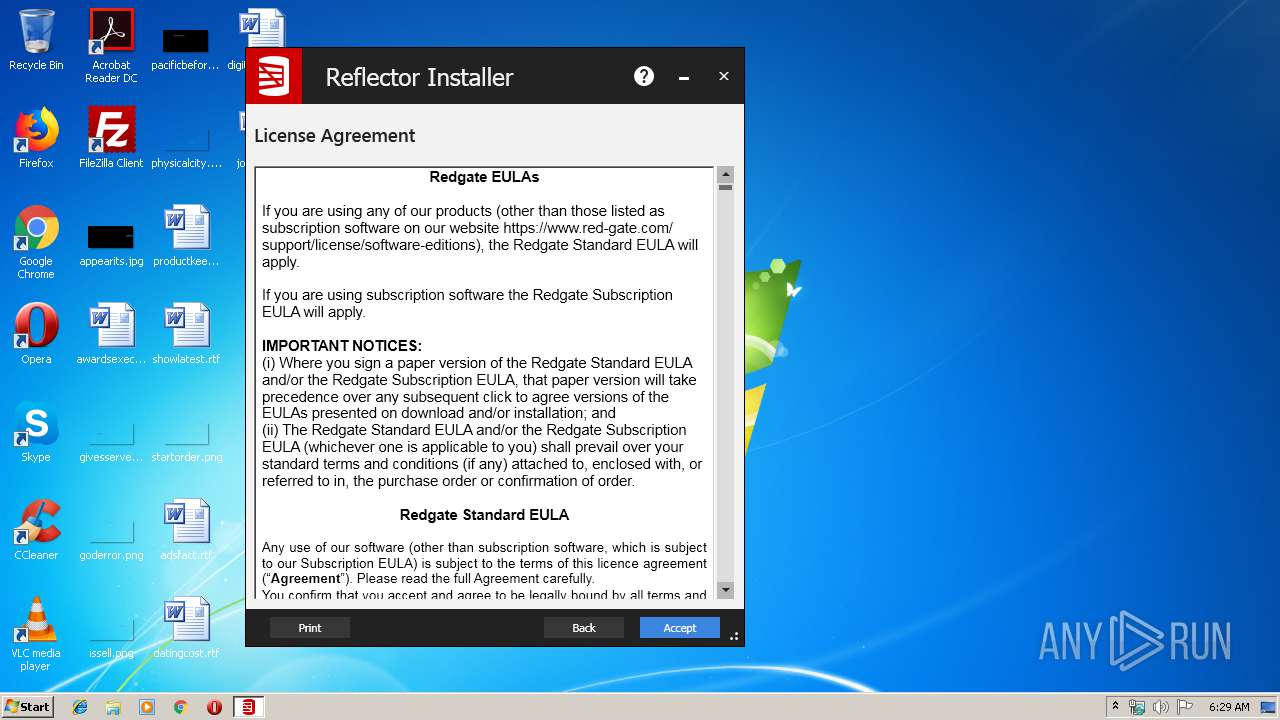
Task: Select the Google Chrome desktop shortcut
Action: pyautogui.click(x=36, y=242)
